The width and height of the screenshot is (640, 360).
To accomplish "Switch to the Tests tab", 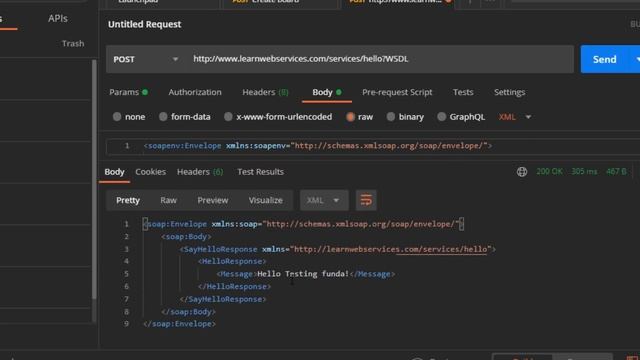I will tap(463, 92).
